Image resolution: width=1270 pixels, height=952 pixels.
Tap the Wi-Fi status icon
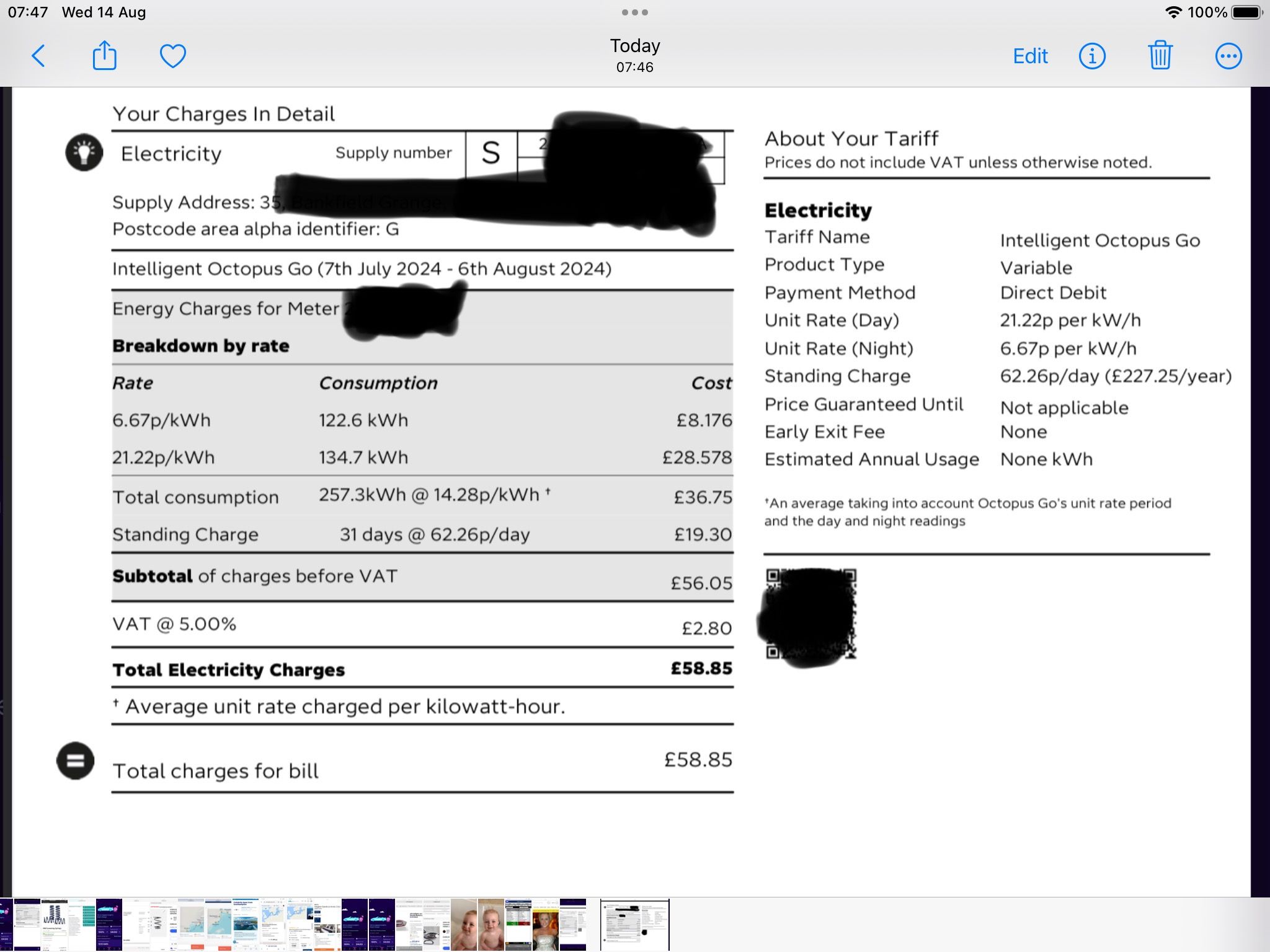point(1173,12)
